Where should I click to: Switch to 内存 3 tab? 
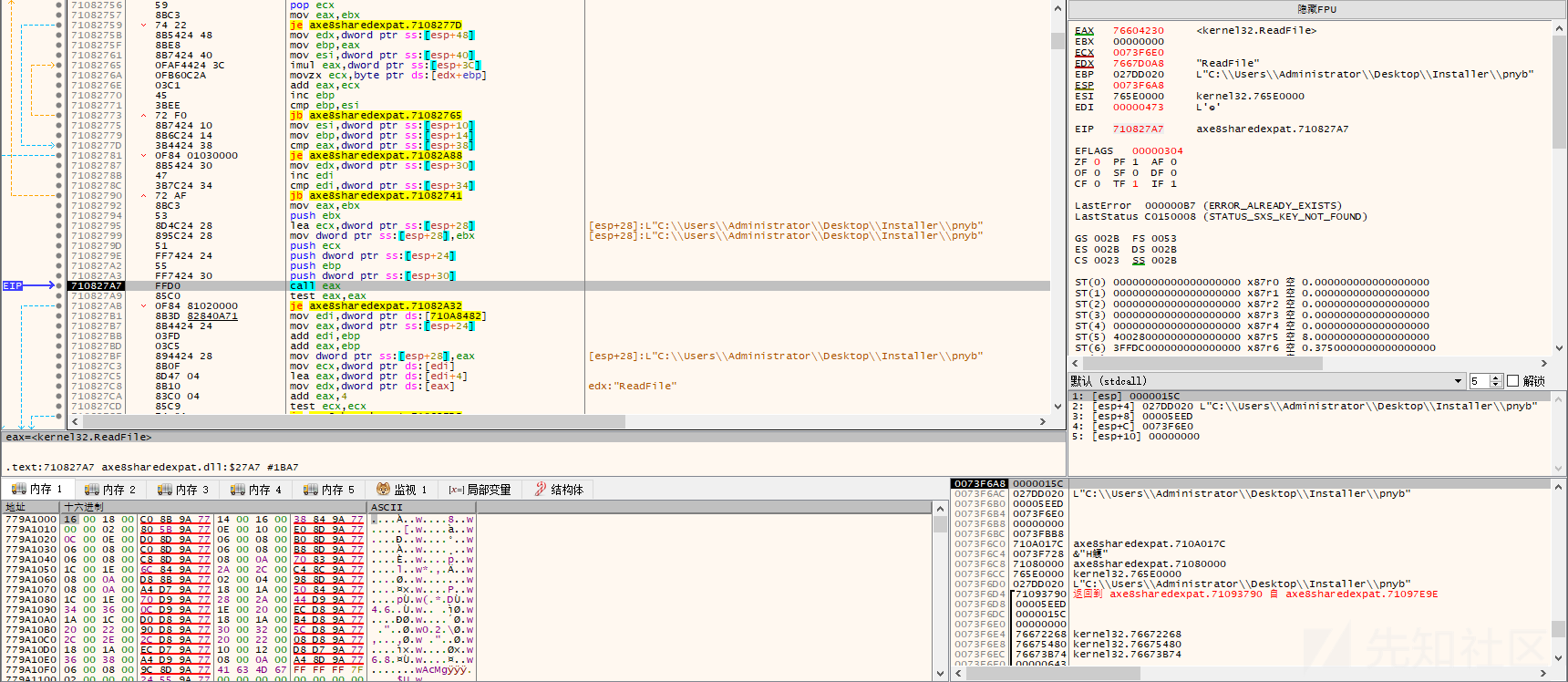(183, 490)
